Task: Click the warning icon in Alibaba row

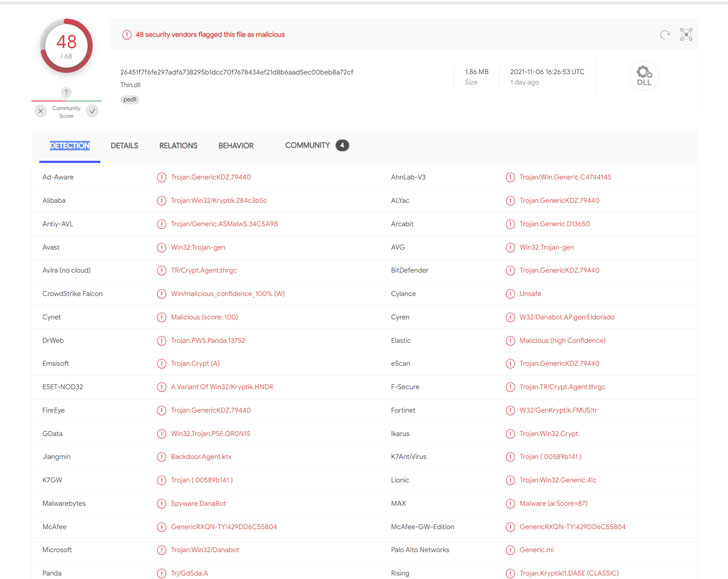Action: click(x=162, y=201)
